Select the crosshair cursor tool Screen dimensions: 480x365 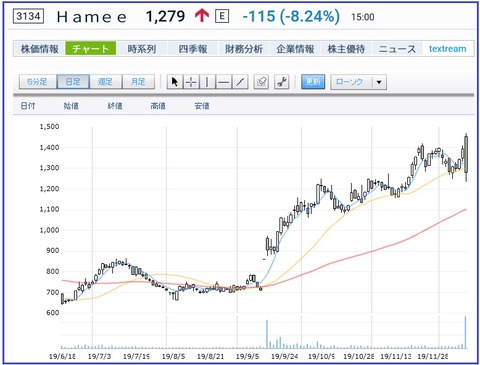coord(191,82)
